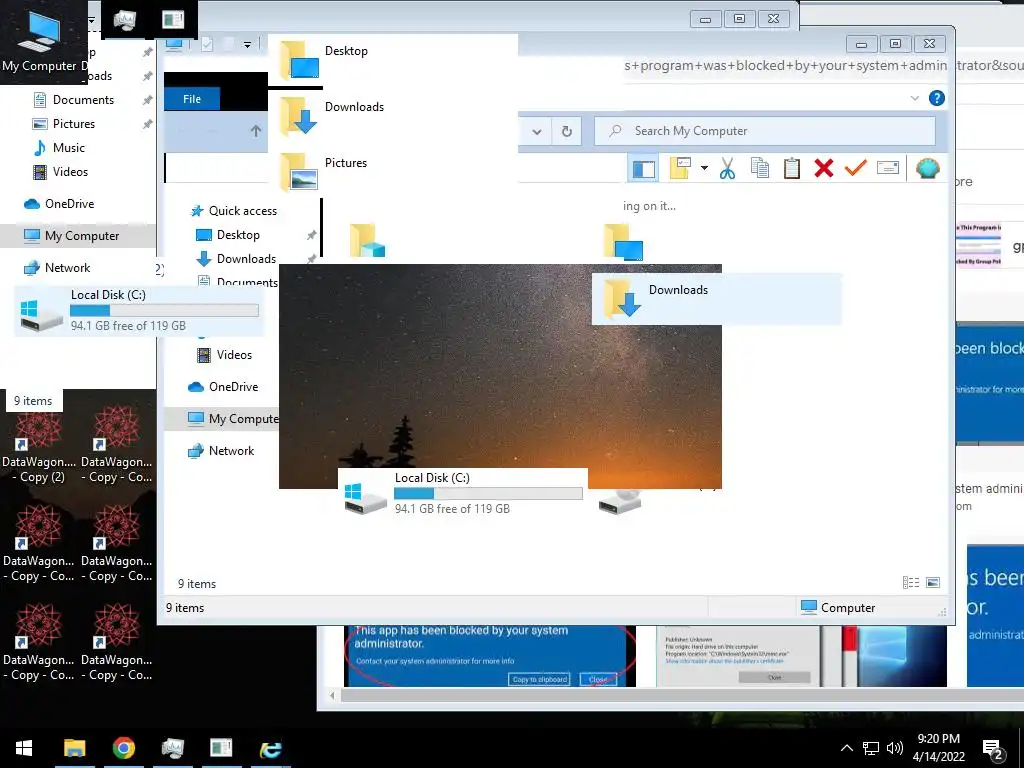Click the red X Delete icon

coord(824,168)
